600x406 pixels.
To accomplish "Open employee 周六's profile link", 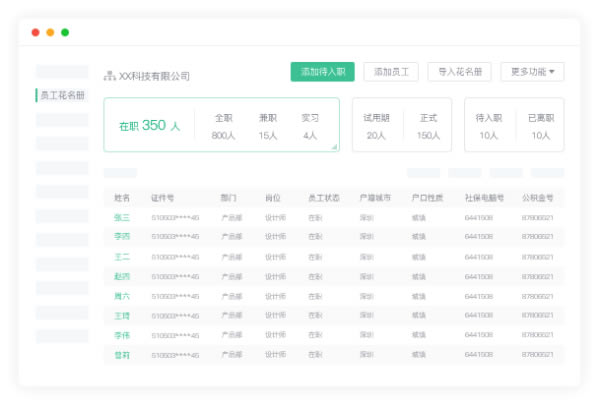I will (x=122, y=296).
